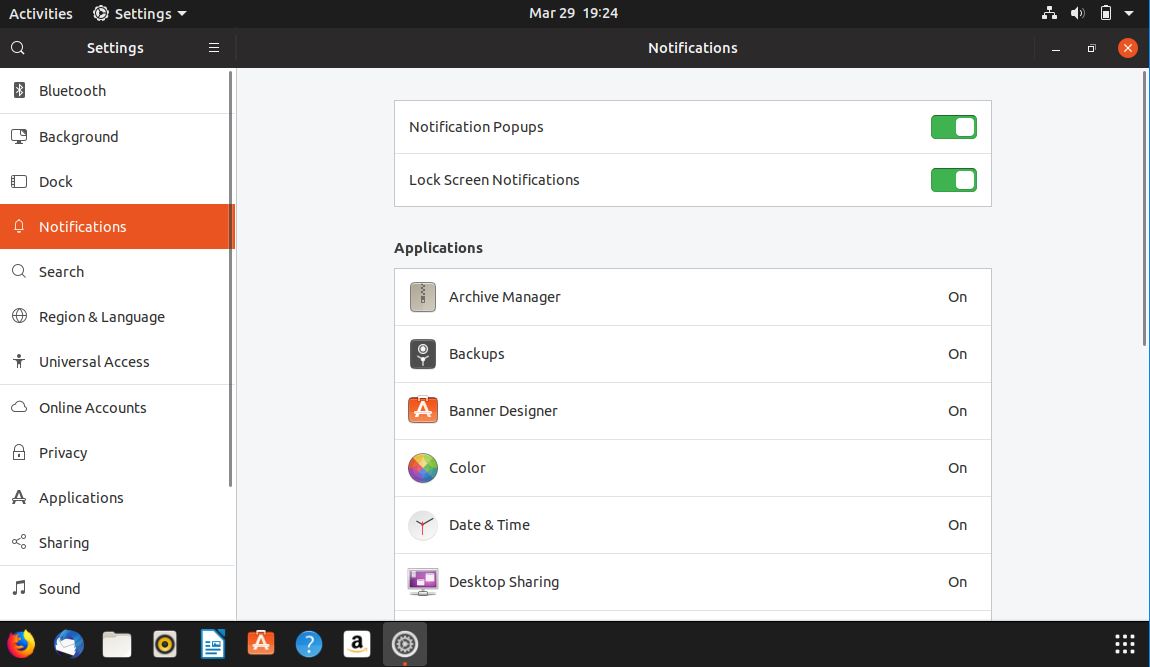Switch to the Privacy settings section
1150x667 pixels.
pos(64,452)
